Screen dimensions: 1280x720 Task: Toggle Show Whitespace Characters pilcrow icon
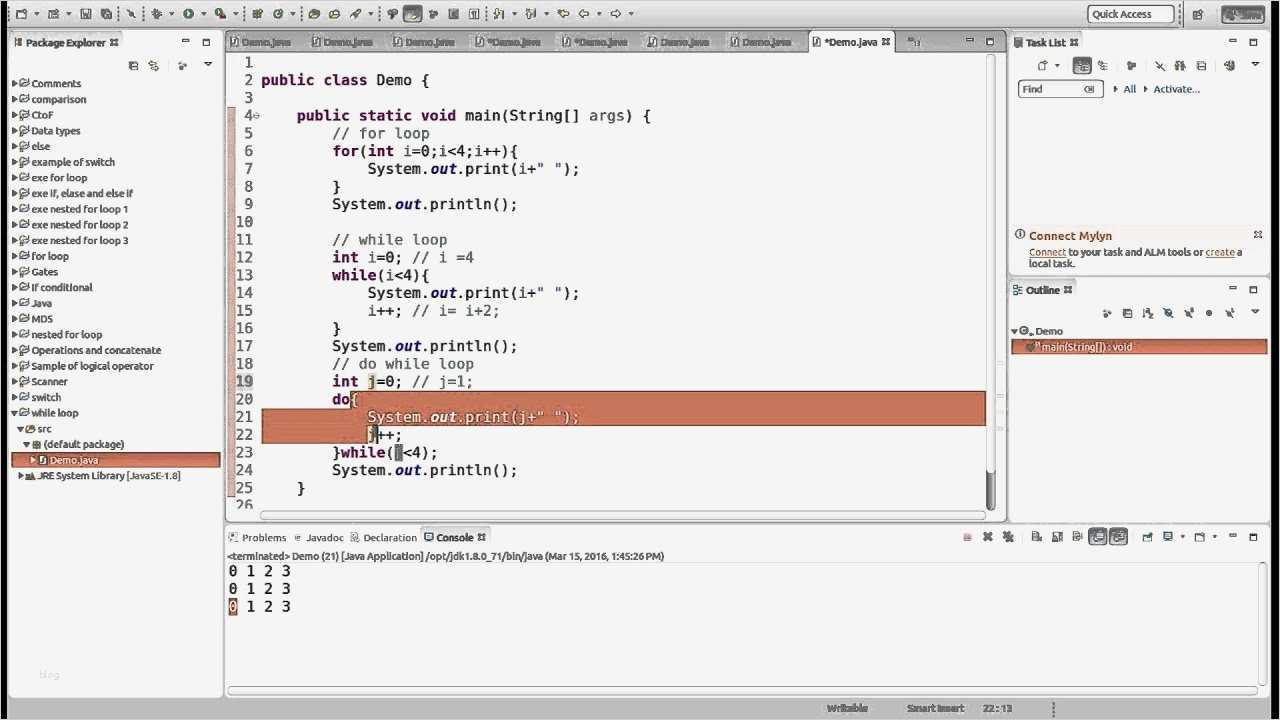[473, 14]
